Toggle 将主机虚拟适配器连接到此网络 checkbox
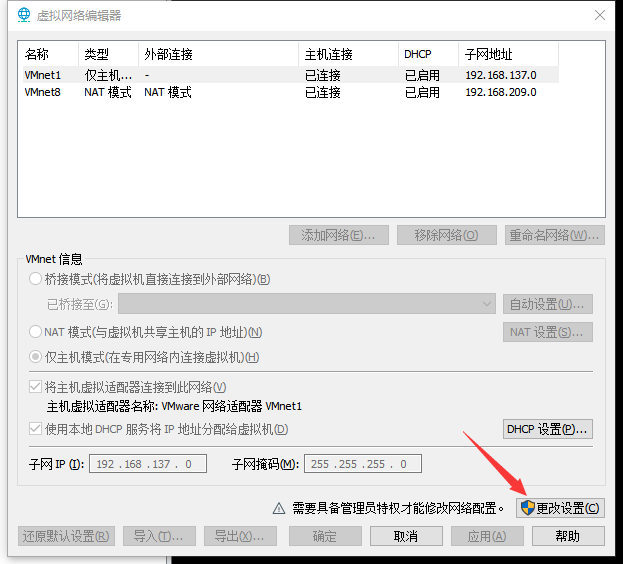Viewport: 623px width, 564px height. point(35,387)
